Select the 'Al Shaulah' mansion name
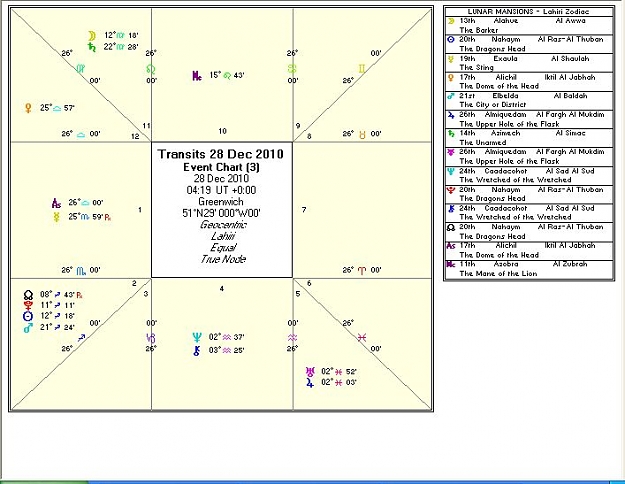Viewport: 625px width, 484px height. (570, 59)
